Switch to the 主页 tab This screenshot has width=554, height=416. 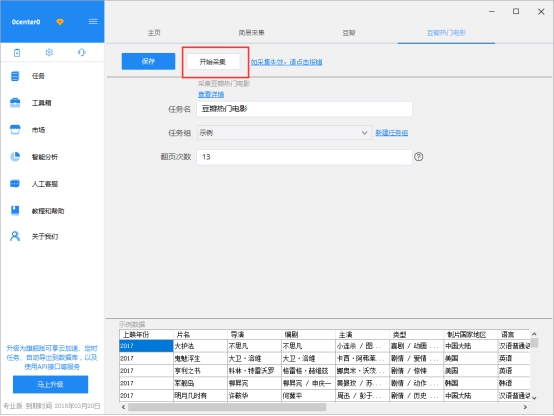[x=154, y=33]
